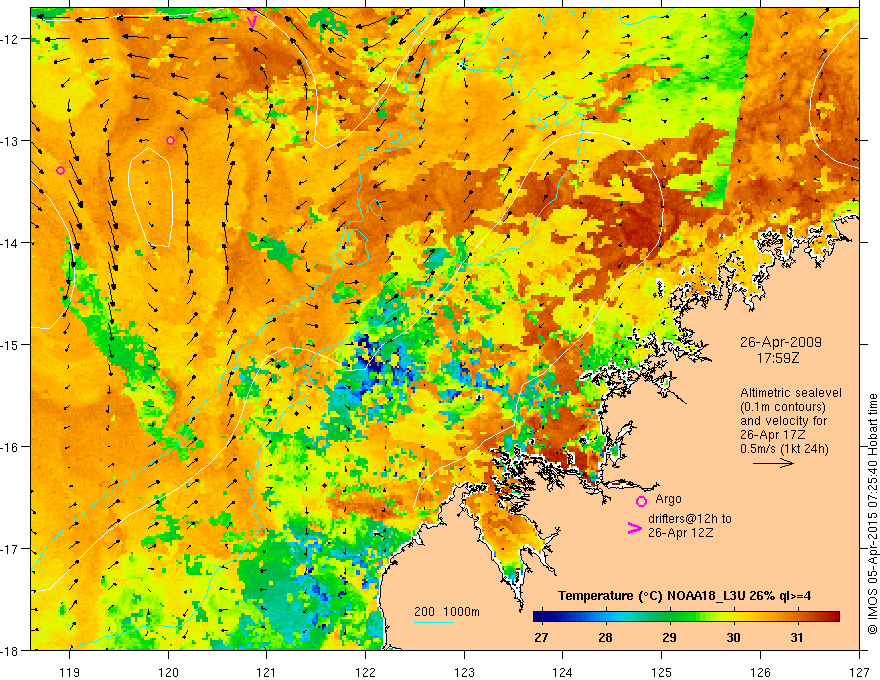Click the '29' color bar label
880x680 pixels.
point(669,637)
